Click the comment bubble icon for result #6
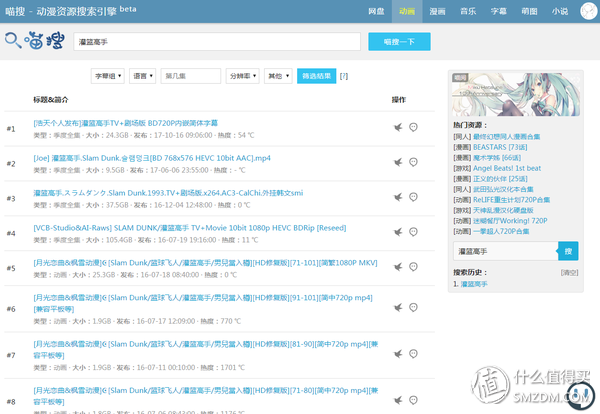The width and height of the screenshot is (600, 414). click(x=414, y=308)
